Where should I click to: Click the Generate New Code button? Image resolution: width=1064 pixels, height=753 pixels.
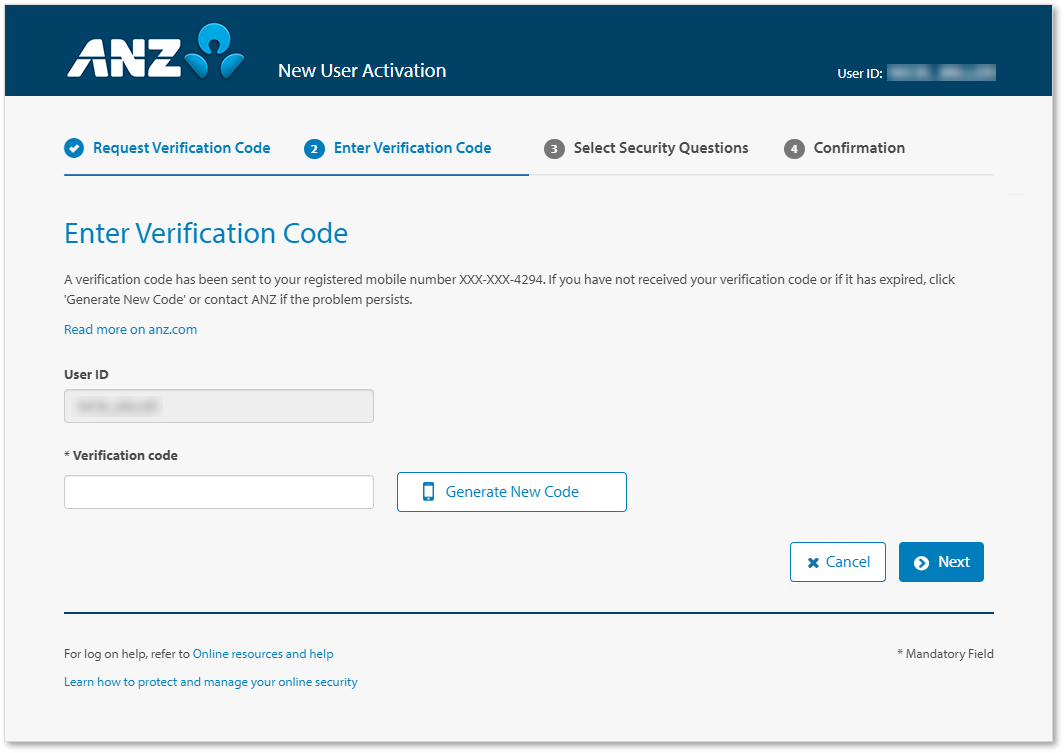511,491
